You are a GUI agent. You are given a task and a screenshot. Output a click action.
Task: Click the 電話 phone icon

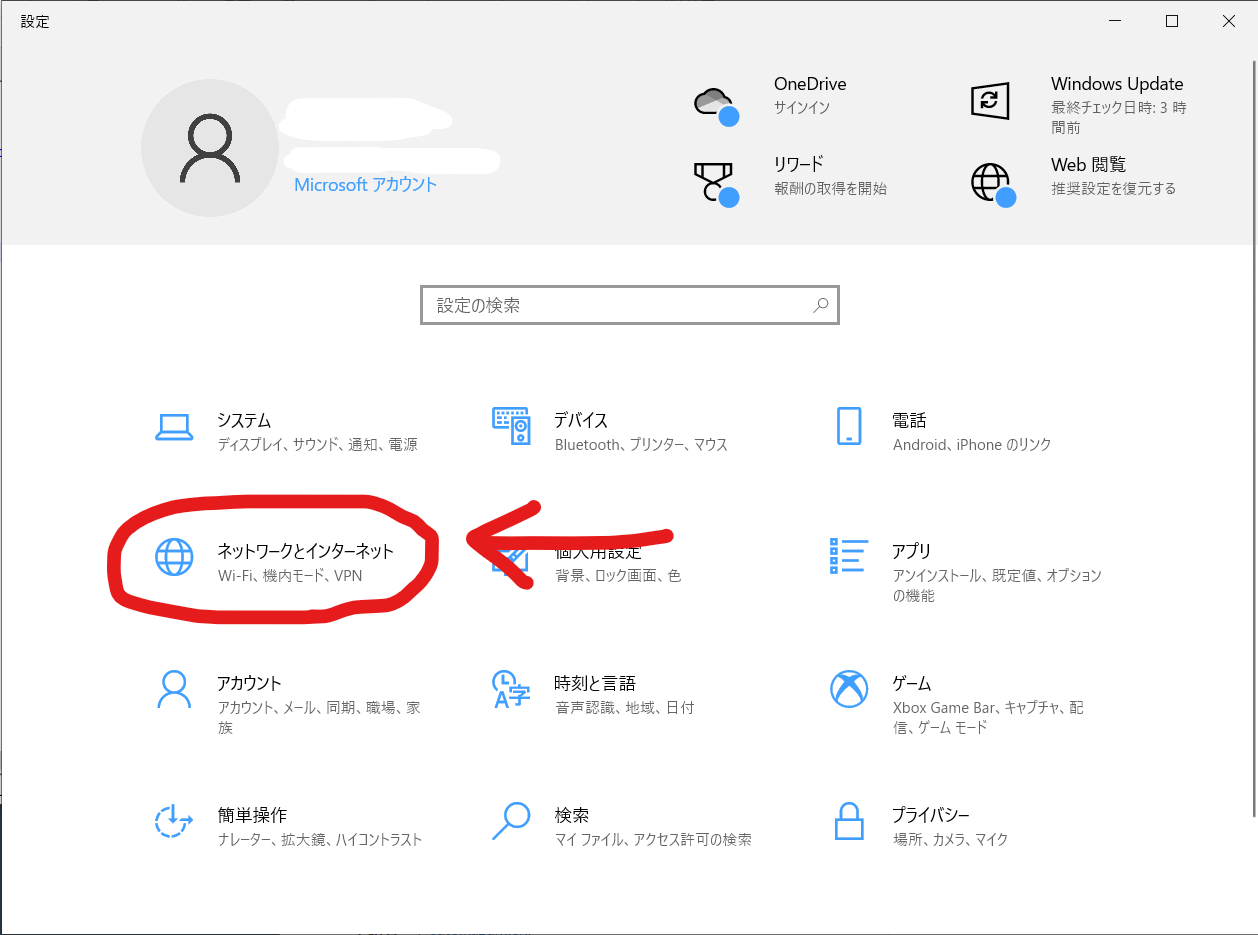[x=848, y=425]
